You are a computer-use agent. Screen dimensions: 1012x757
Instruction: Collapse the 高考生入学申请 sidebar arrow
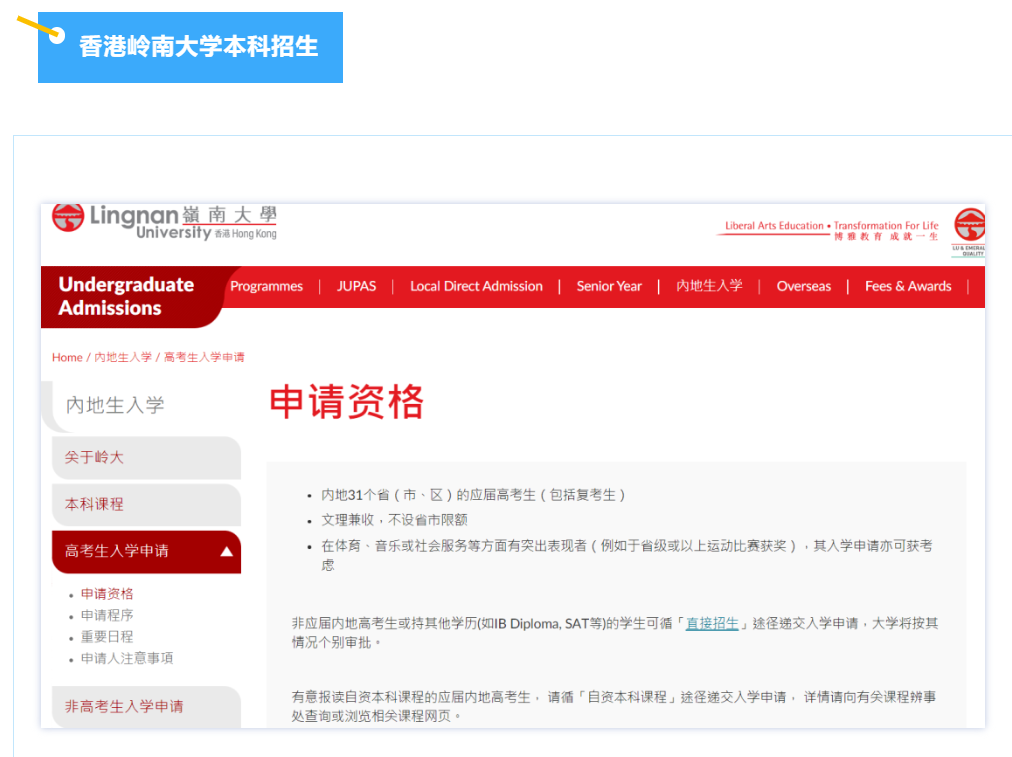(x=226, y=551)
